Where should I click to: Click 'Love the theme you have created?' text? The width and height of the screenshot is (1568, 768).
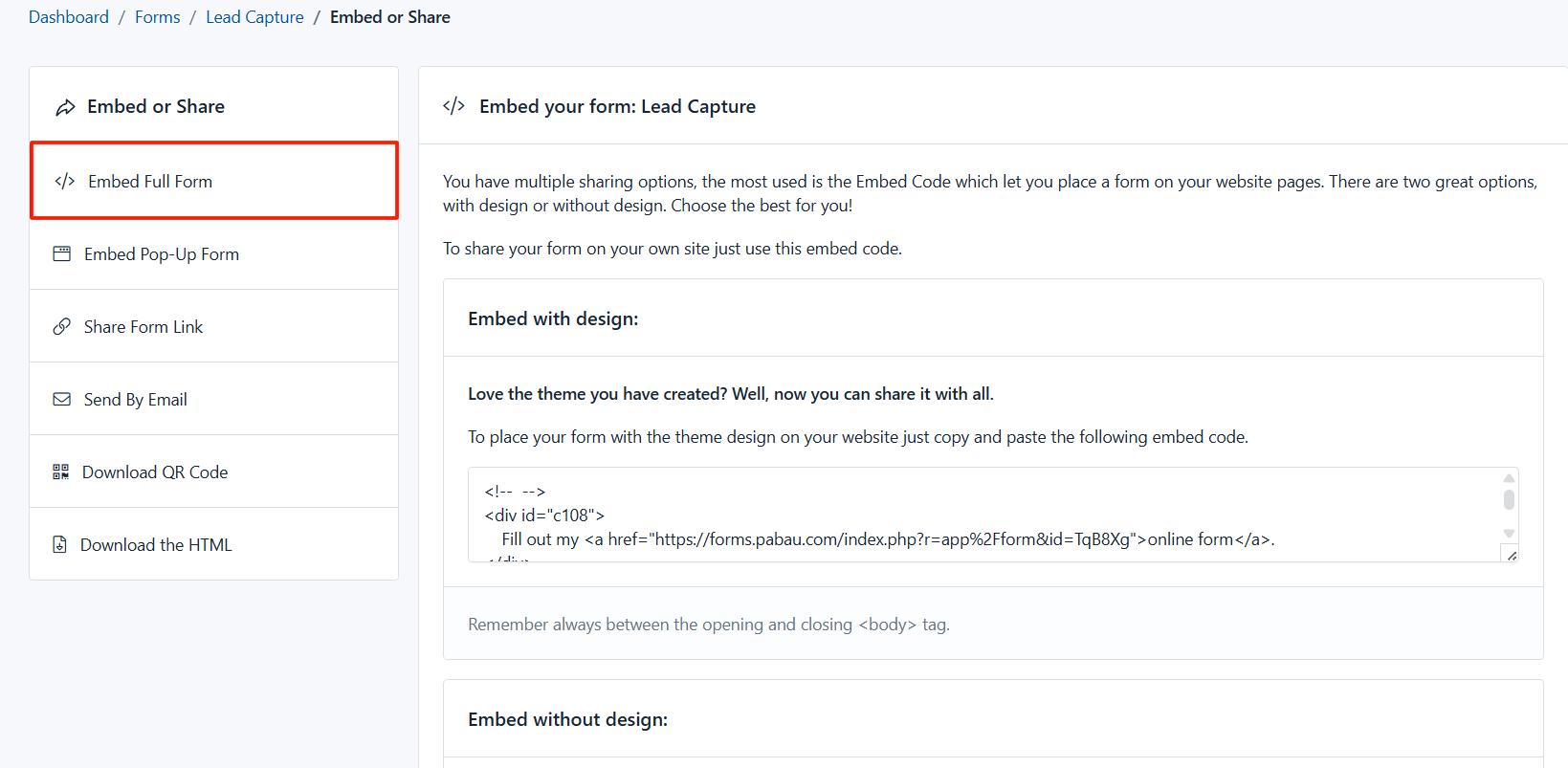pyautogui.click(x=731, y=394)
